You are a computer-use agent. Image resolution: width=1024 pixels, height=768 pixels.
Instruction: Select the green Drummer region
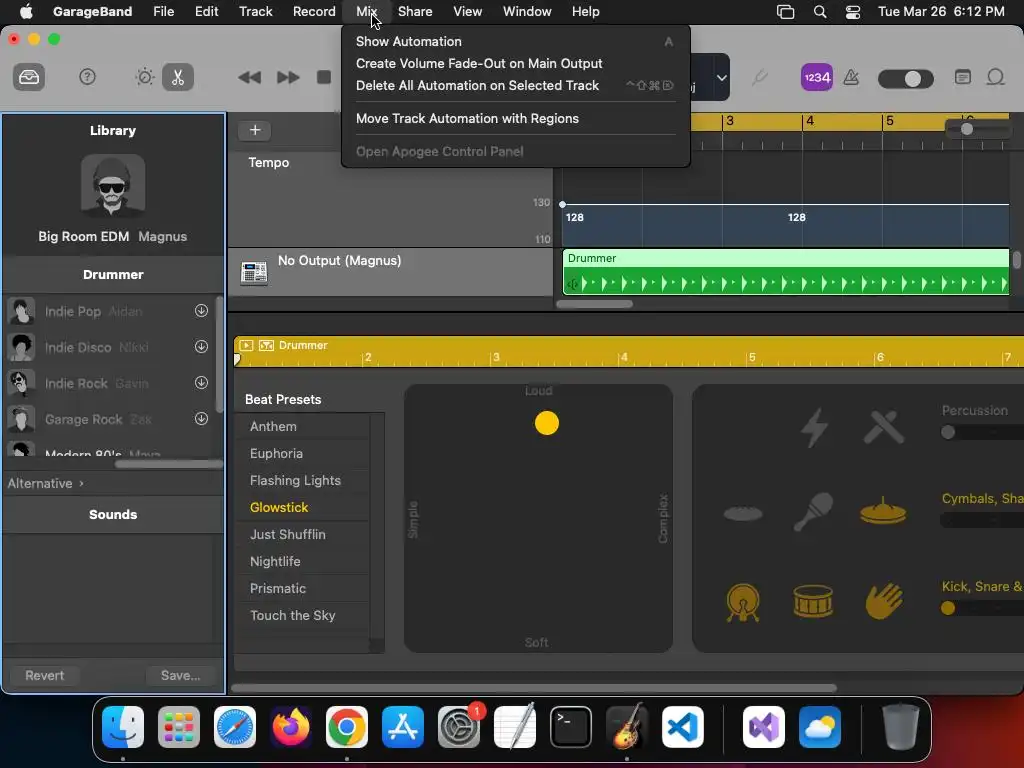pos(786,272)
